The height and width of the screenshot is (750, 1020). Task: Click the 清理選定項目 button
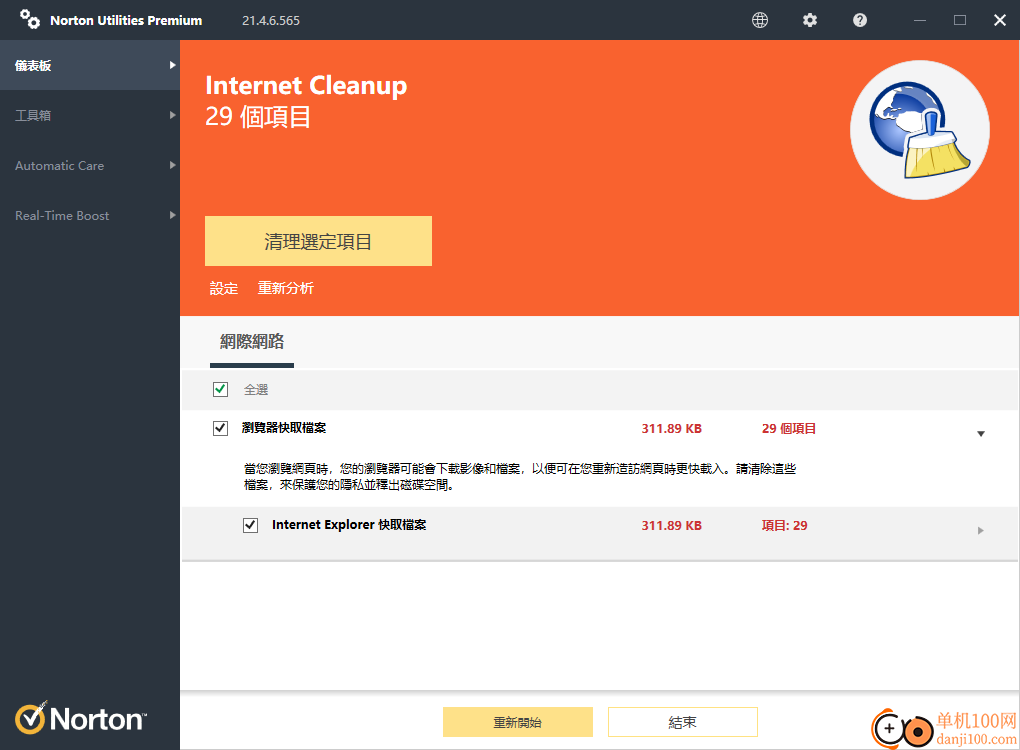318,241
